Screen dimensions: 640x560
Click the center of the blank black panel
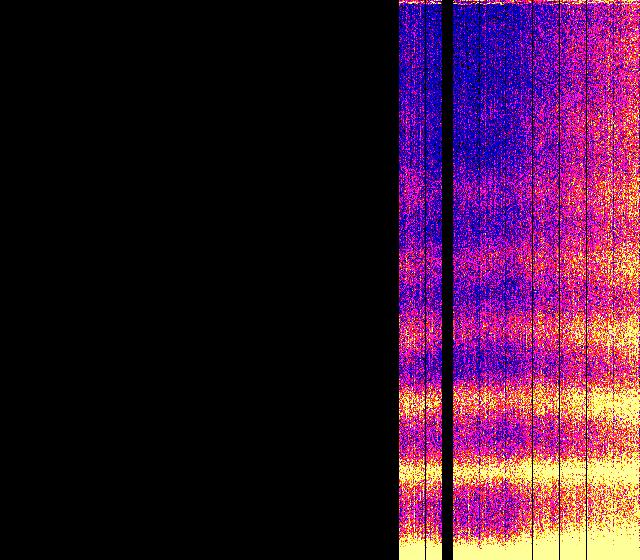(199, 280)
